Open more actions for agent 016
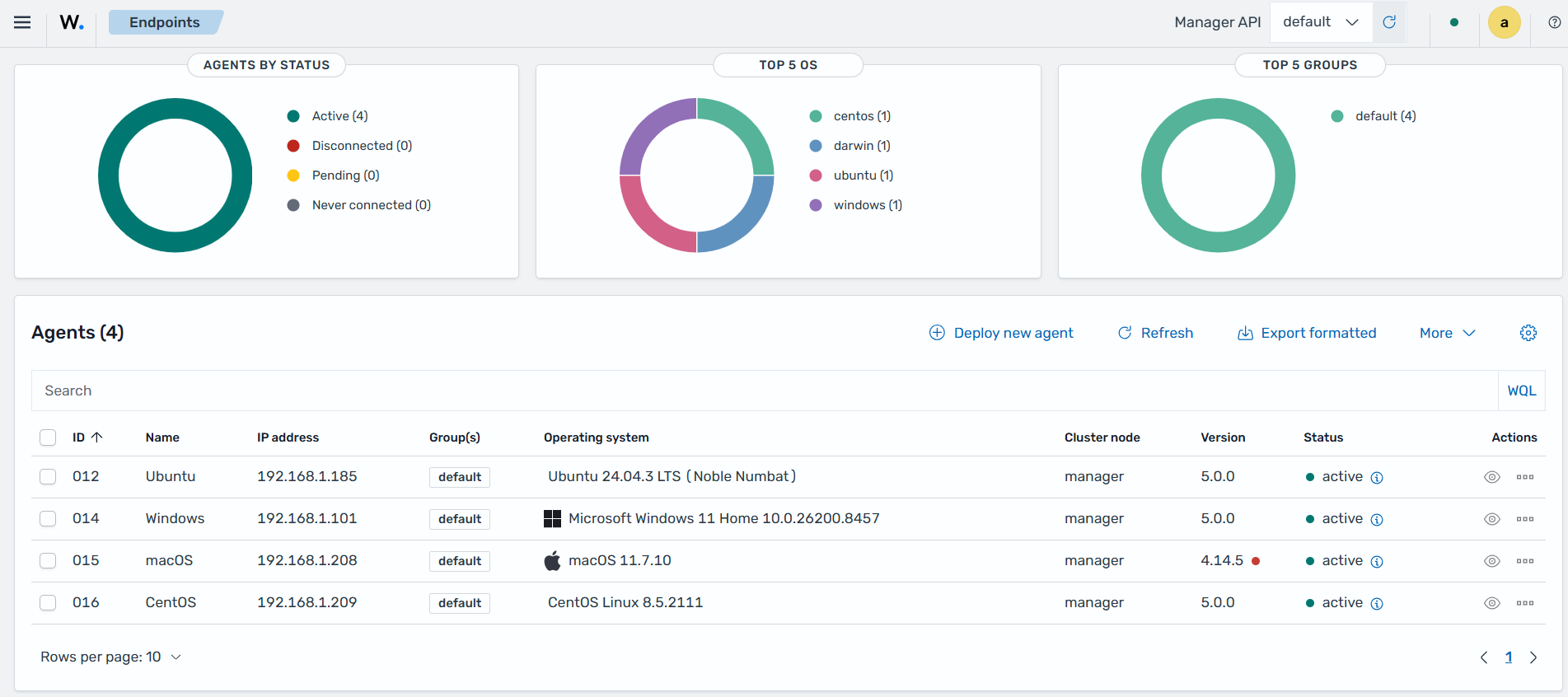Image resolution: width=1568 pixels, height=697 pixels. tap(1525, 603)
